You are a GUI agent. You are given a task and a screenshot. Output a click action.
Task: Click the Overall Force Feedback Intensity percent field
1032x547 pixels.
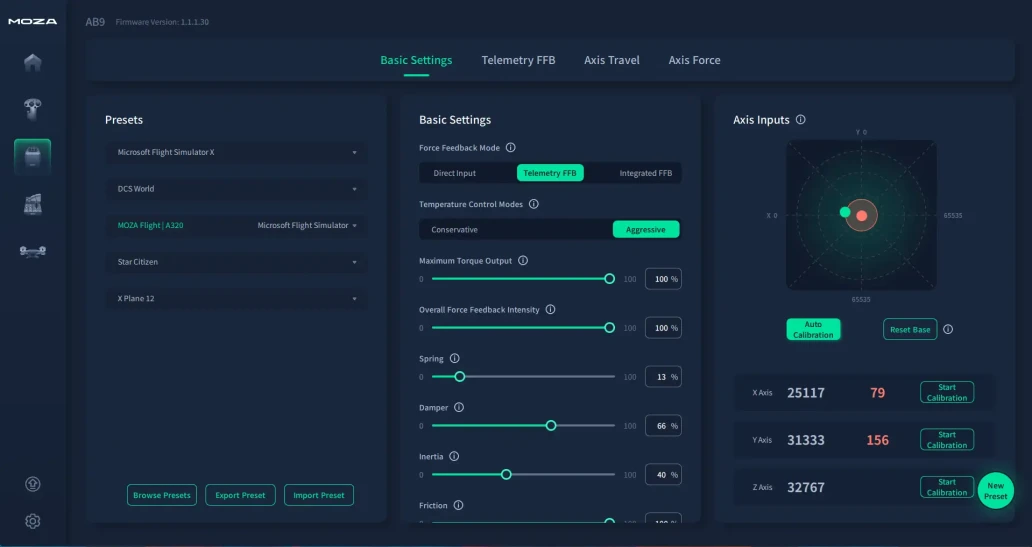(x=663, y=328)
